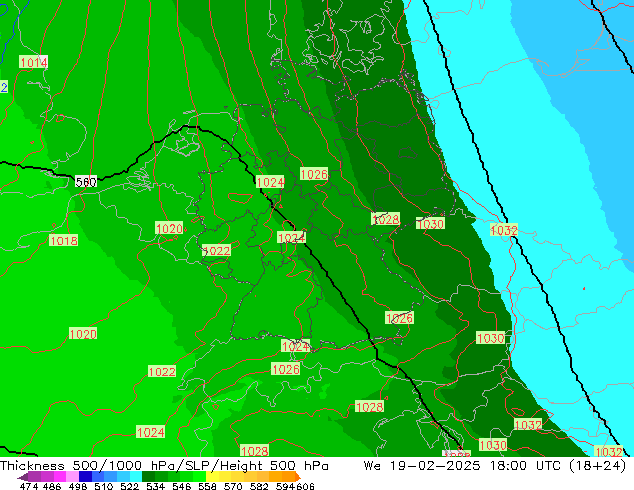Click the 510 legend value
This screenshot has width=634, height=490.
pyautogui.click(x=104, y=486)
